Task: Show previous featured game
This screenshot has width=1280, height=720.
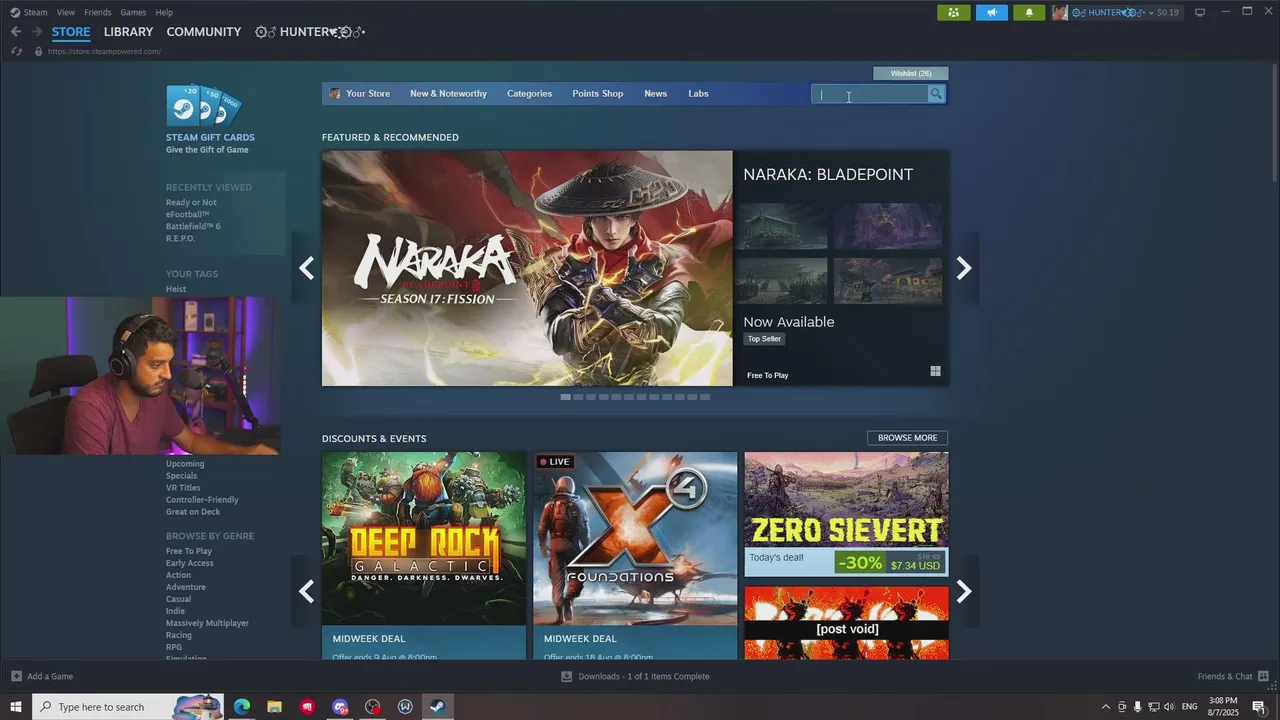Action: coord(306,268)
